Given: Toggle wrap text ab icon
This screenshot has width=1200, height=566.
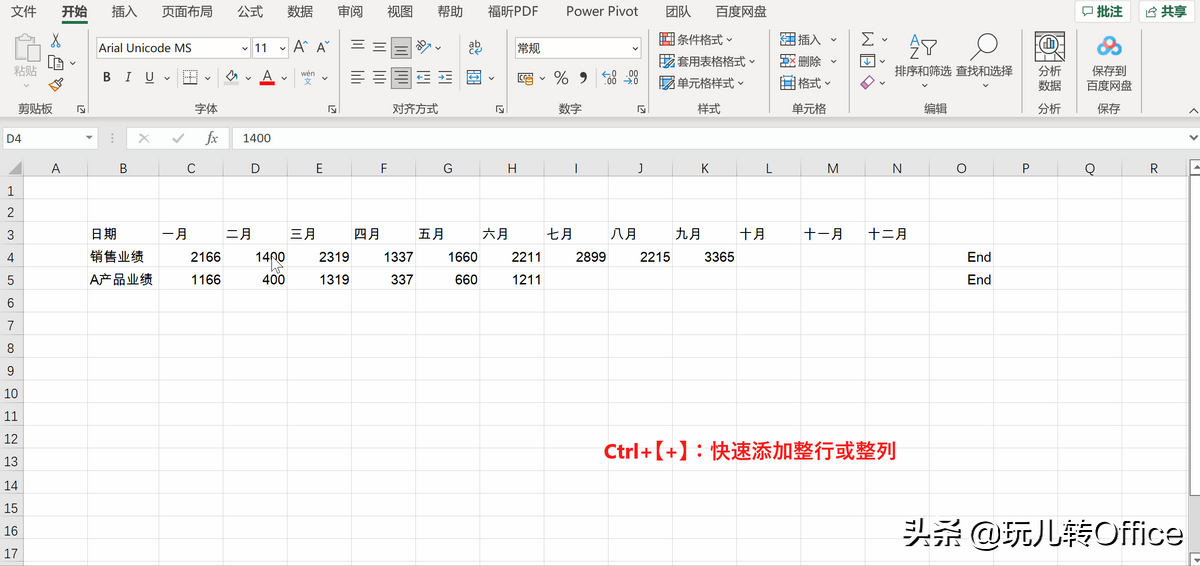Looking at the screenshot, I should (x=475, y=47).
